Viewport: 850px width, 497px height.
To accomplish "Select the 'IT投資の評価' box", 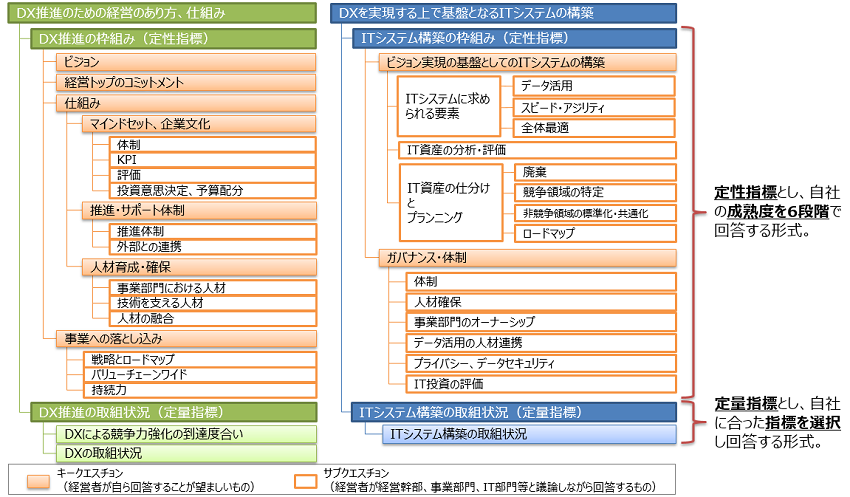I will point(541,384).
